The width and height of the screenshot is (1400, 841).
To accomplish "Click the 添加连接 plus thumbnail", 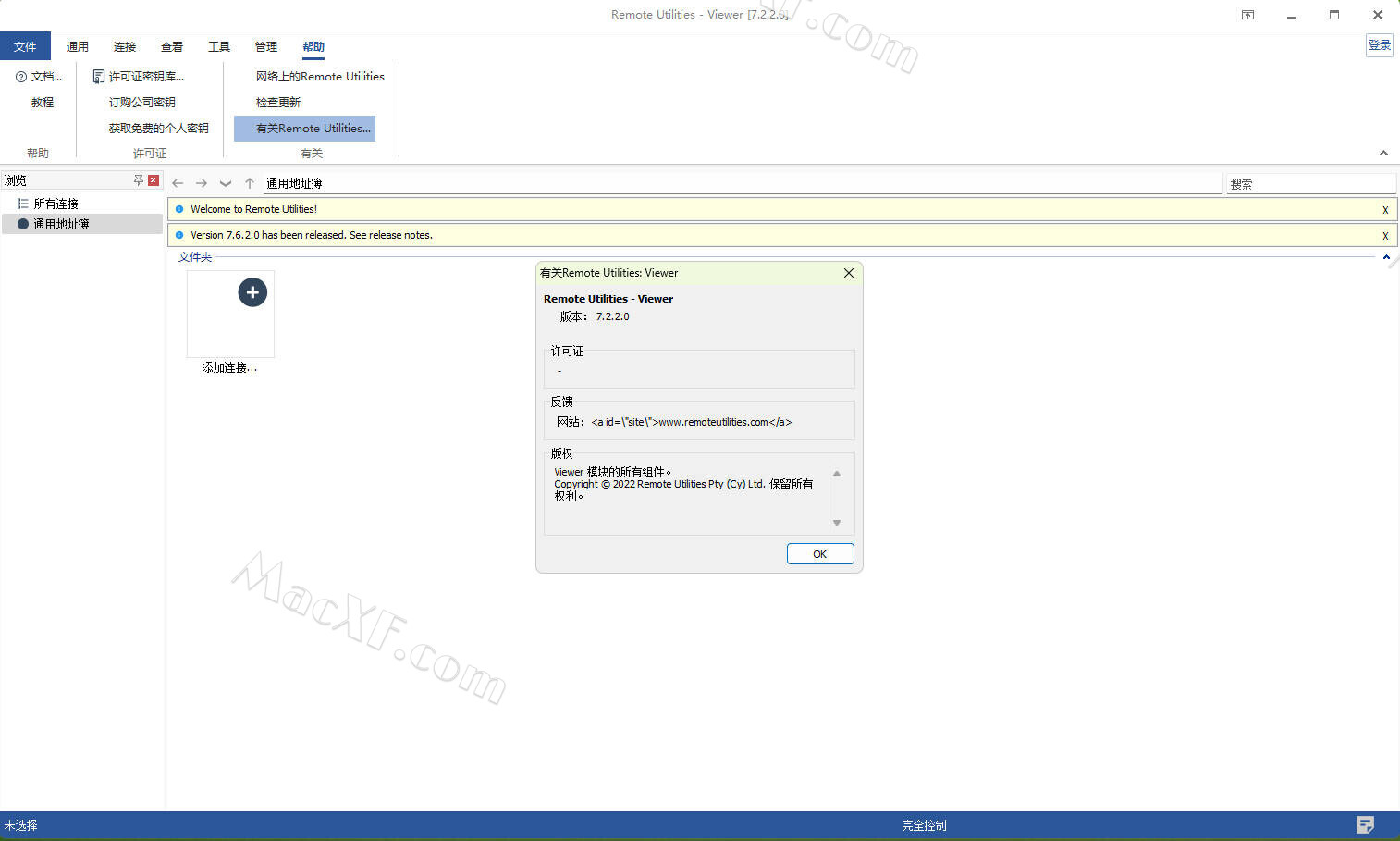I will 230,314.
